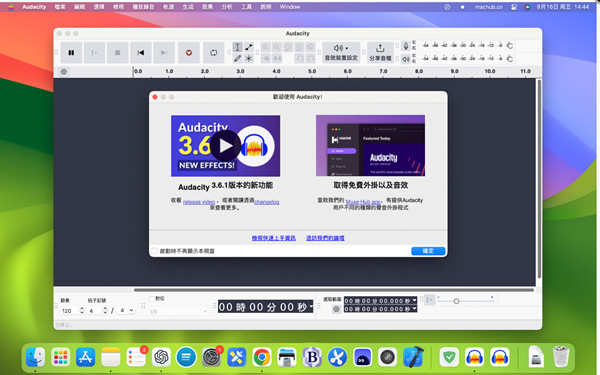Viewport: 600px width, 375px height.
Task: Click the Play button
Action: 94,53
